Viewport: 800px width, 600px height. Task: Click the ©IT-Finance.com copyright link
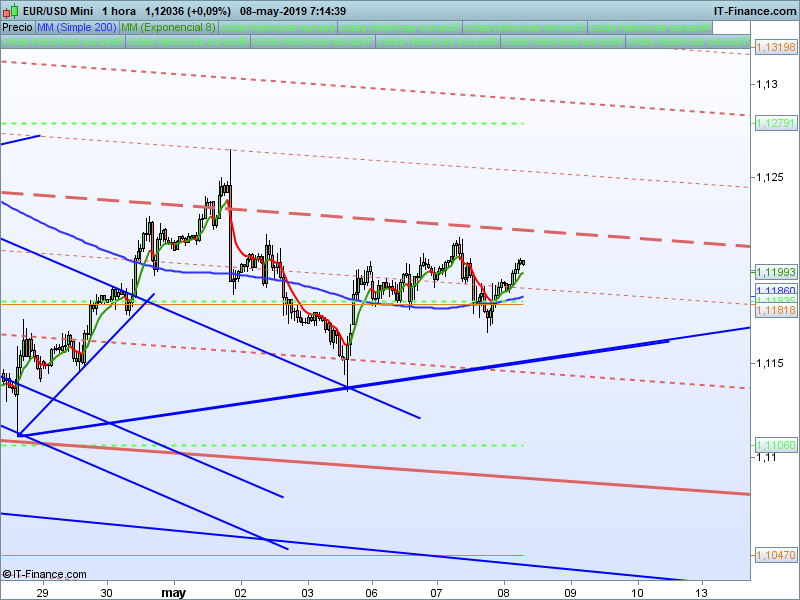click(44, 574)
